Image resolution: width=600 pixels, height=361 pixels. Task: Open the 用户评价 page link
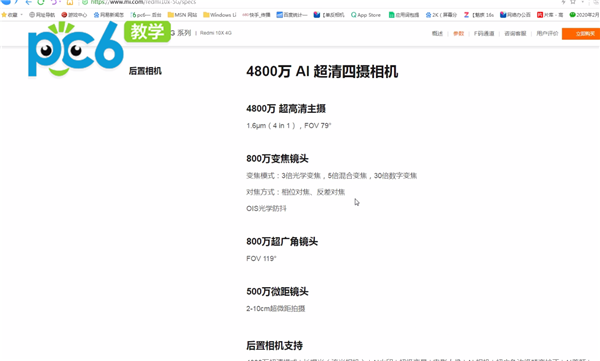(547, 33)
